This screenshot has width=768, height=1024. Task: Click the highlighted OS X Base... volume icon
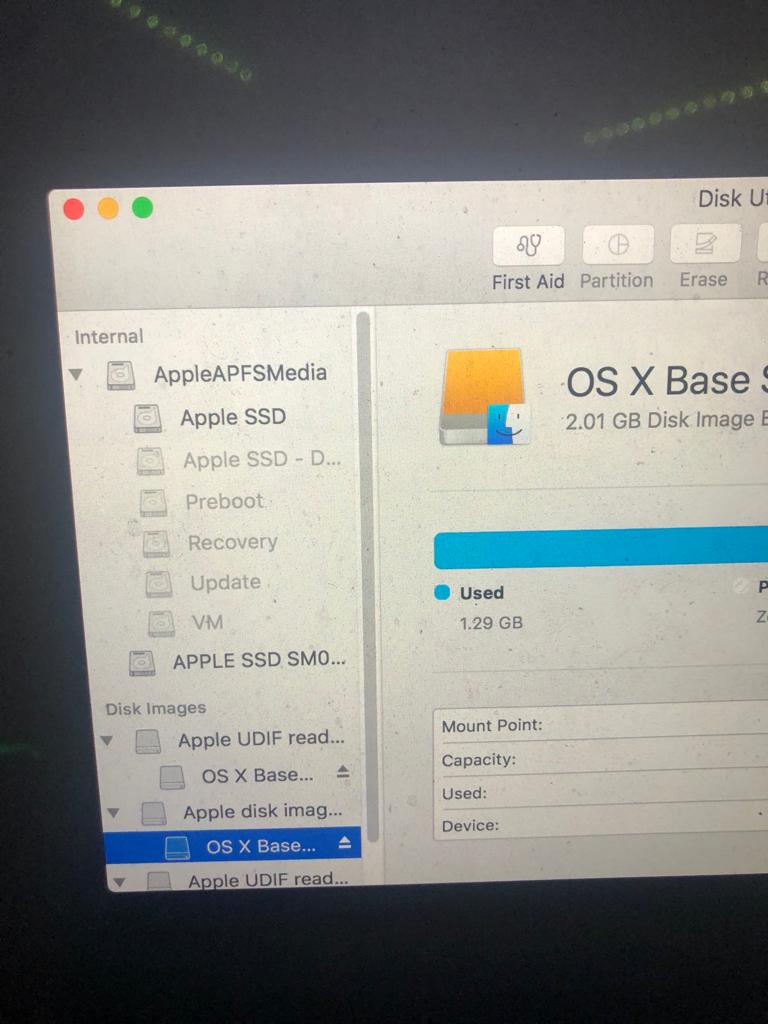tap(177, 847)
